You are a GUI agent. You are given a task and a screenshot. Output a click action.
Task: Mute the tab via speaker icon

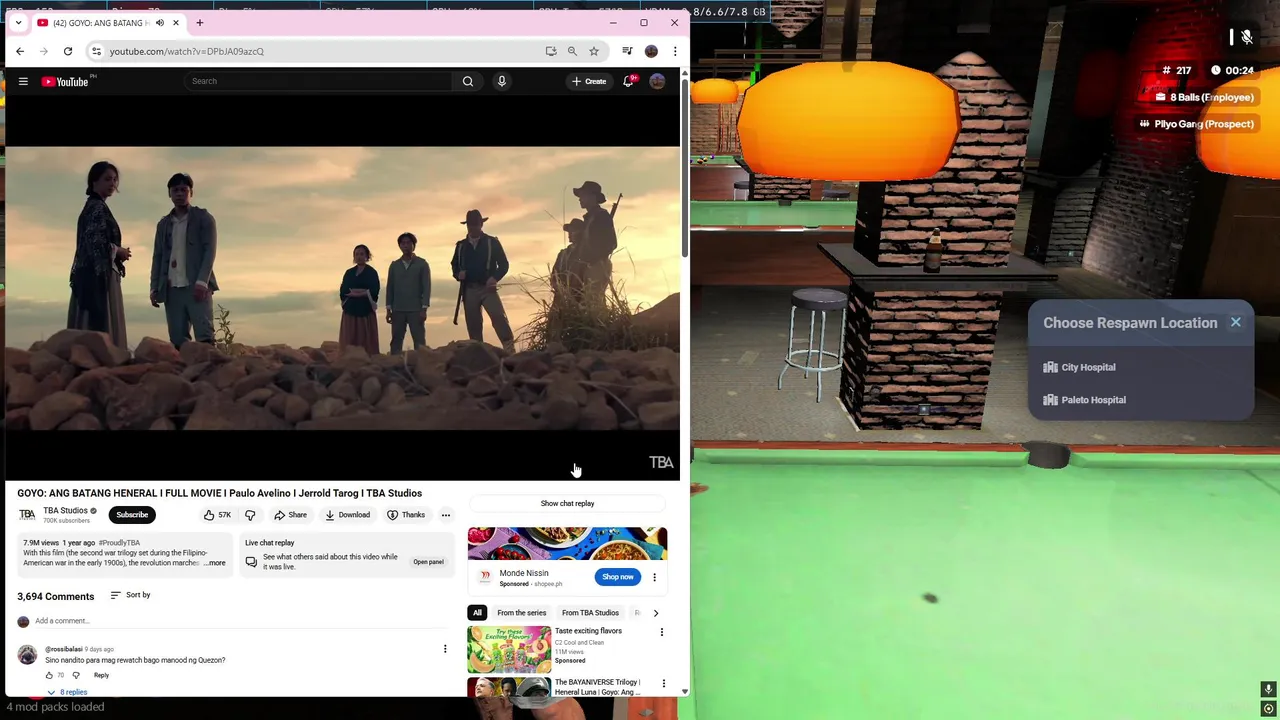click(x=159, y=23)
